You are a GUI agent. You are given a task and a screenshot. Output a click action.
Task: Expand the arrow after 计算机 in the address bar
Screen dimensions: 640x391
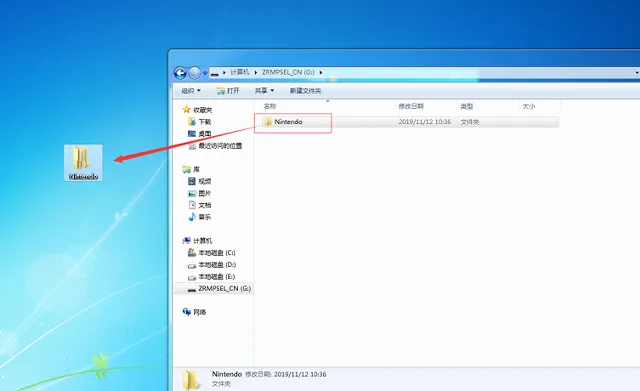pos(256,72)
